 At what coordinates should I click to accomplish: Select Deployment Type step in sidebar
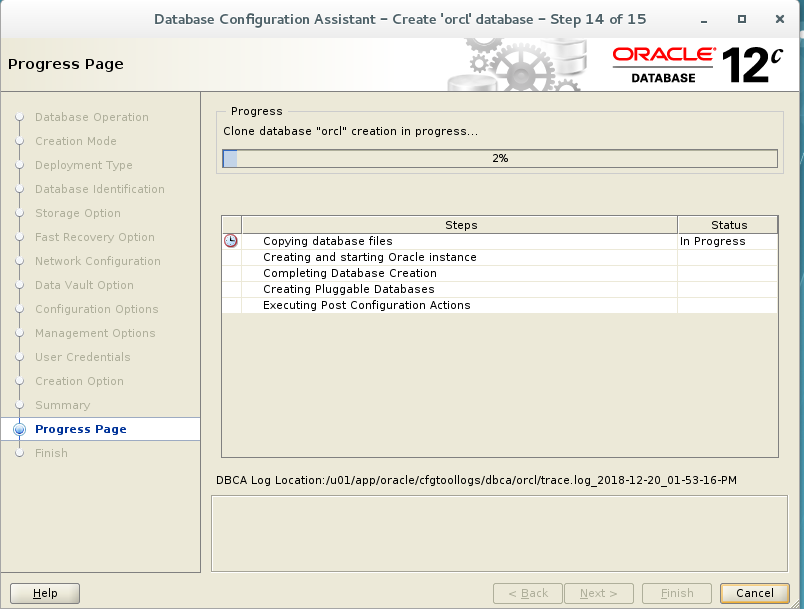click(84, 165)
